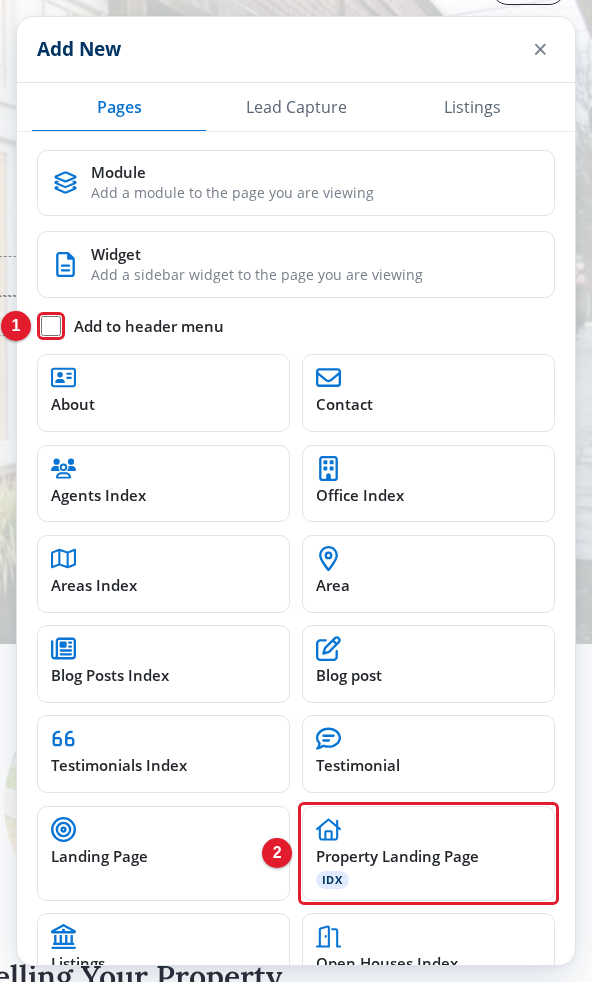Select the Blog post card
Image resolution: width=592 pixels, height=982 pixels.
pyautogui.click(x=428, y=663)
